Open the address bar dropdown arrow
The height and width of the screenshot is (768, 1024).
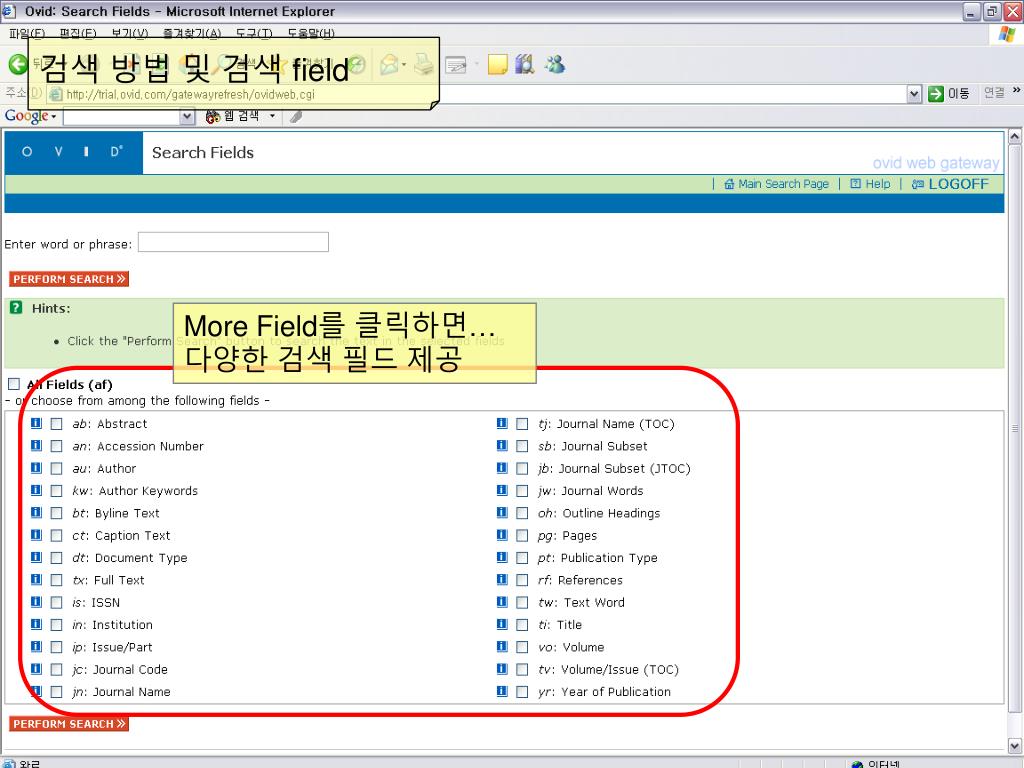(914, 94)
